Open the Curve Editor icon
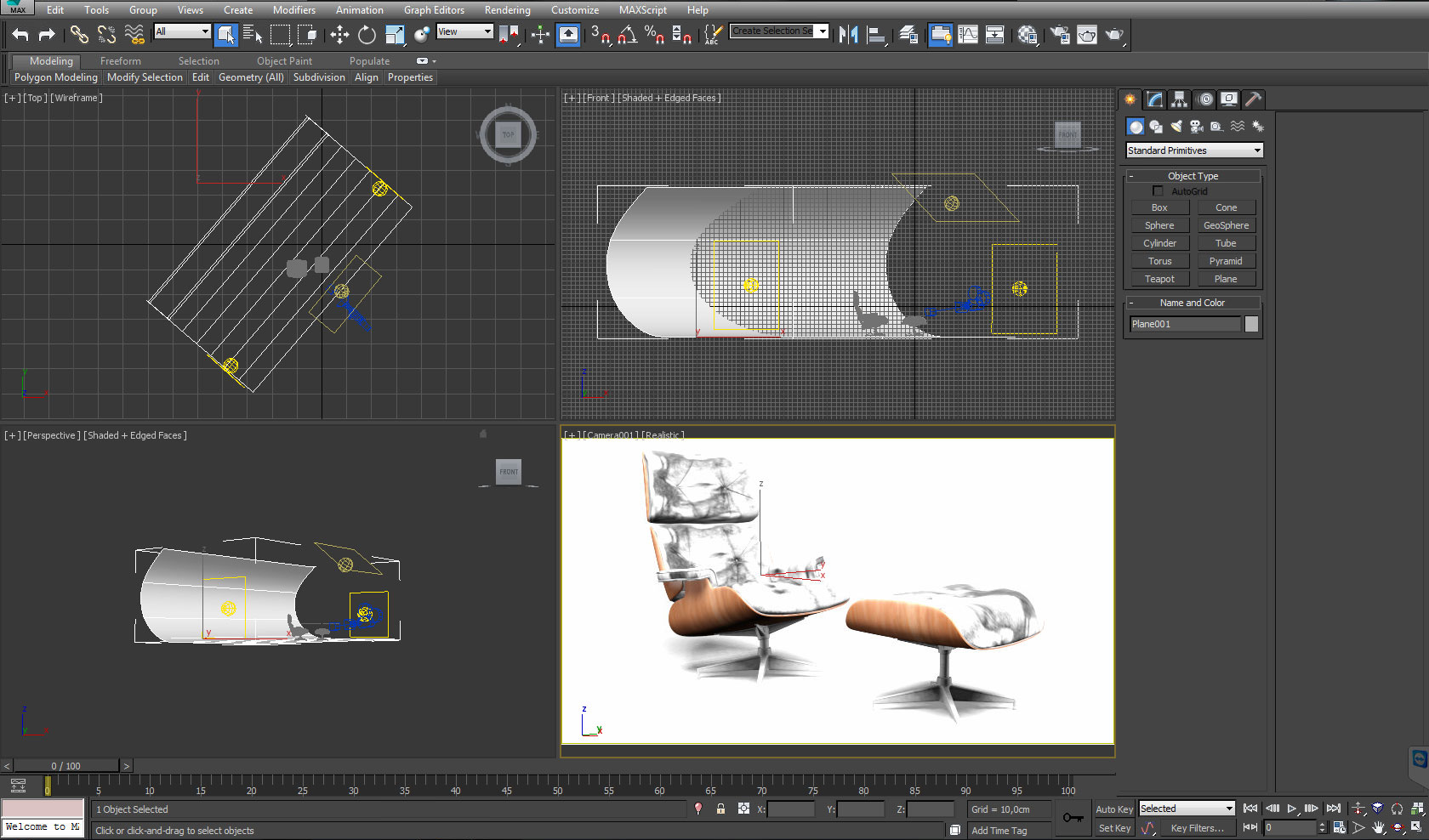The image size is (1429, 840). (968, 35)
